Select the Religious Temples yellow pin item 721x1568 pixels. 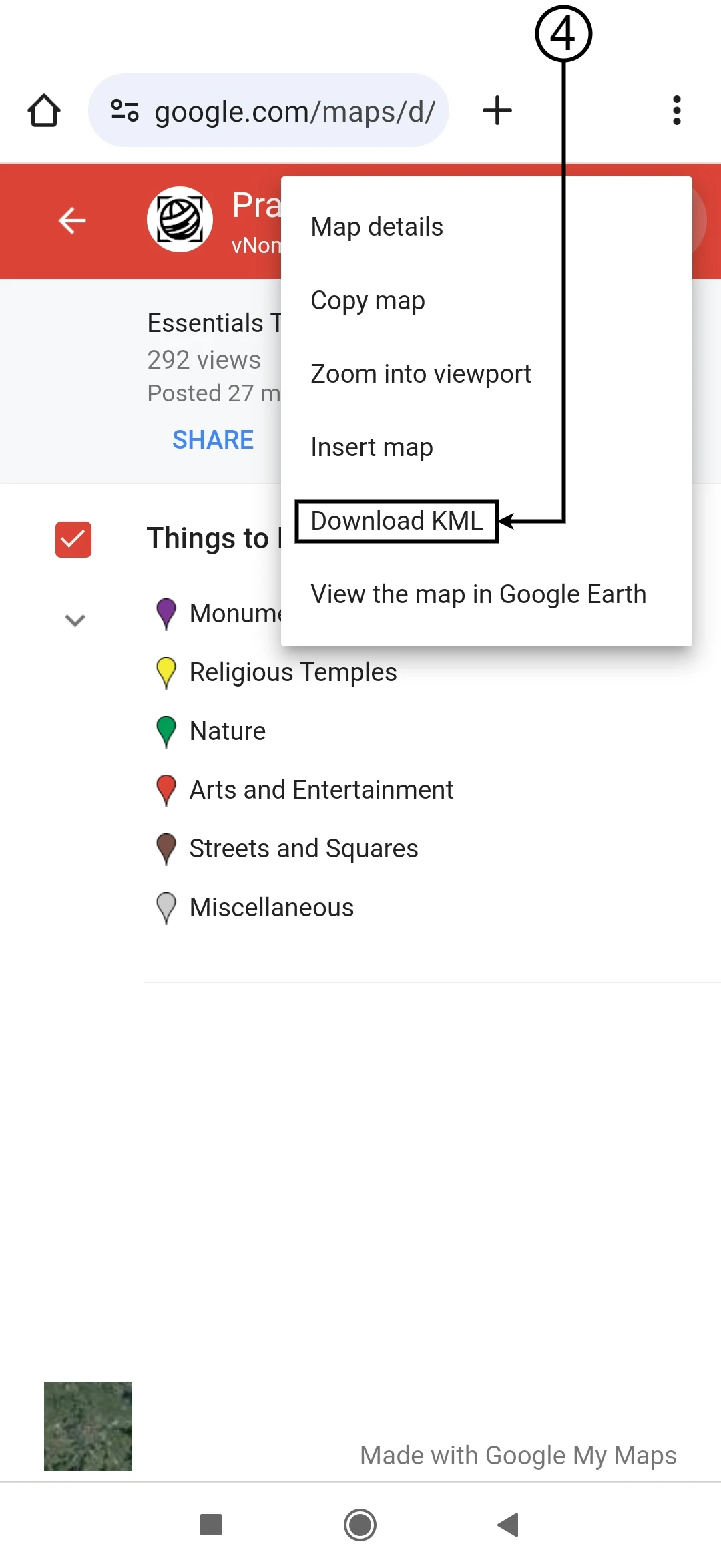click(x=292, y=672)
